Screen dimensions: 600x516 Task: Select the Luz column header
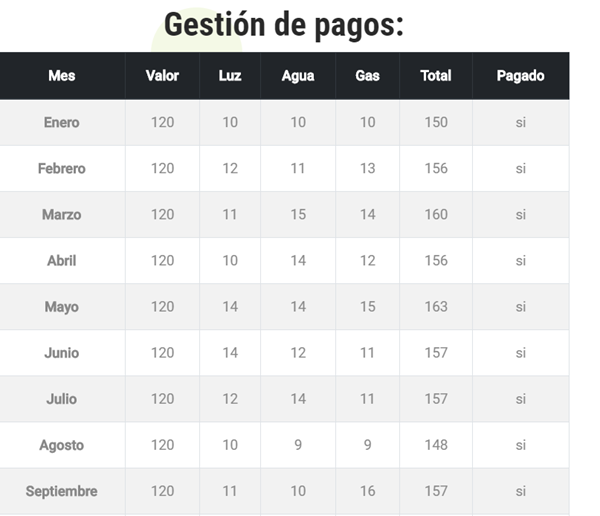230,76
